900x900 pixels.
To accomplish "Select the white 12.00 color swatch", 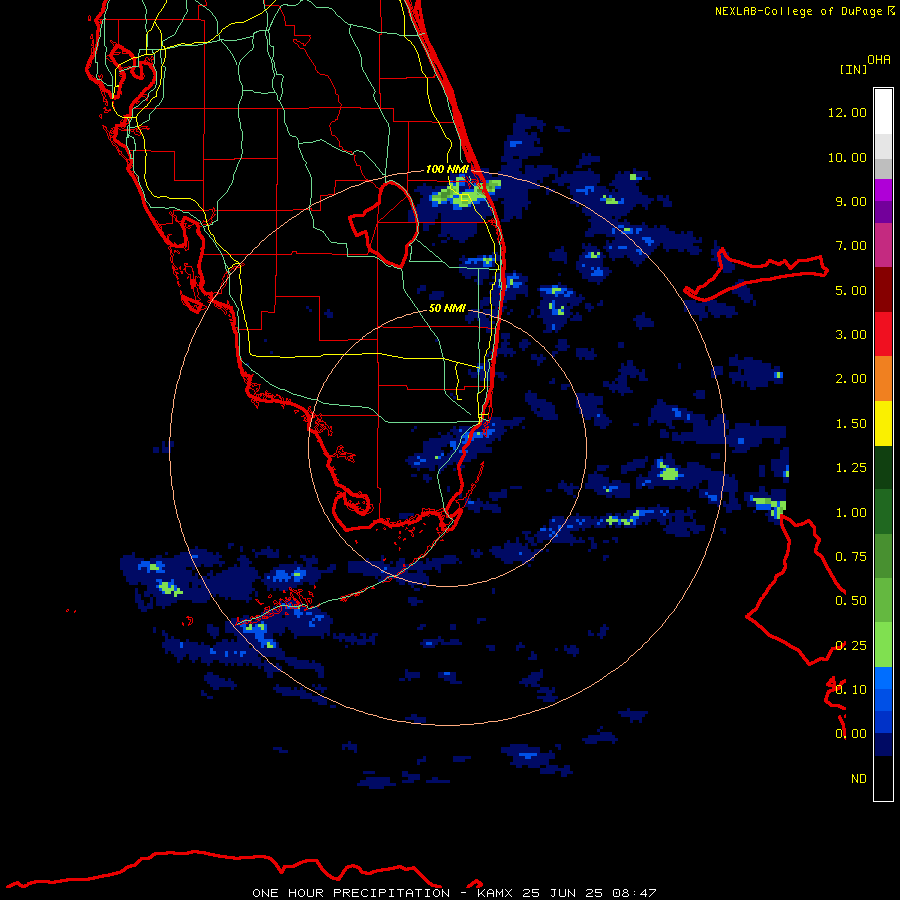I will pos(883,112).
